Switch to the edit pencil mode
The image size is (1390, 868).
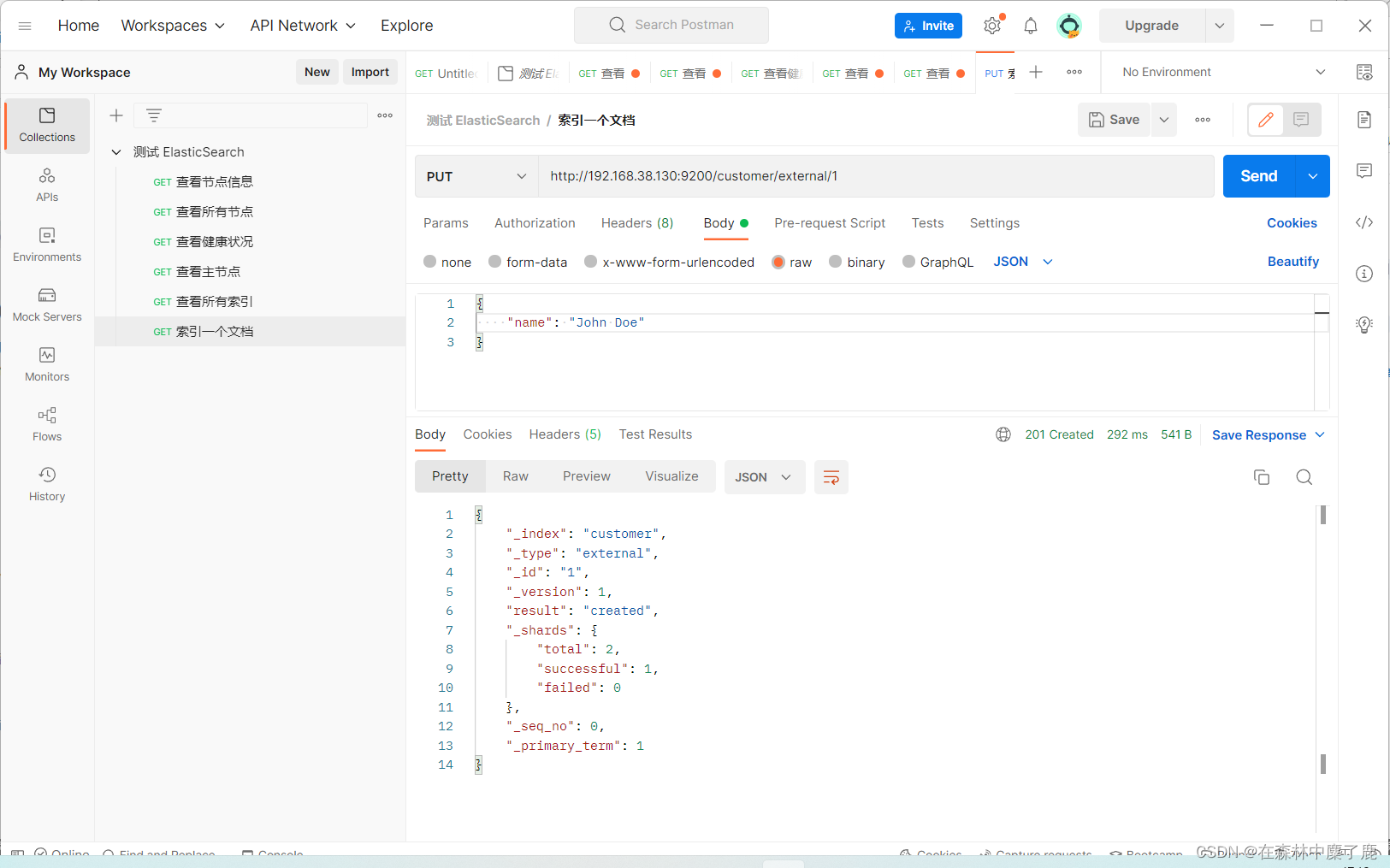[x=1266, y=120]
